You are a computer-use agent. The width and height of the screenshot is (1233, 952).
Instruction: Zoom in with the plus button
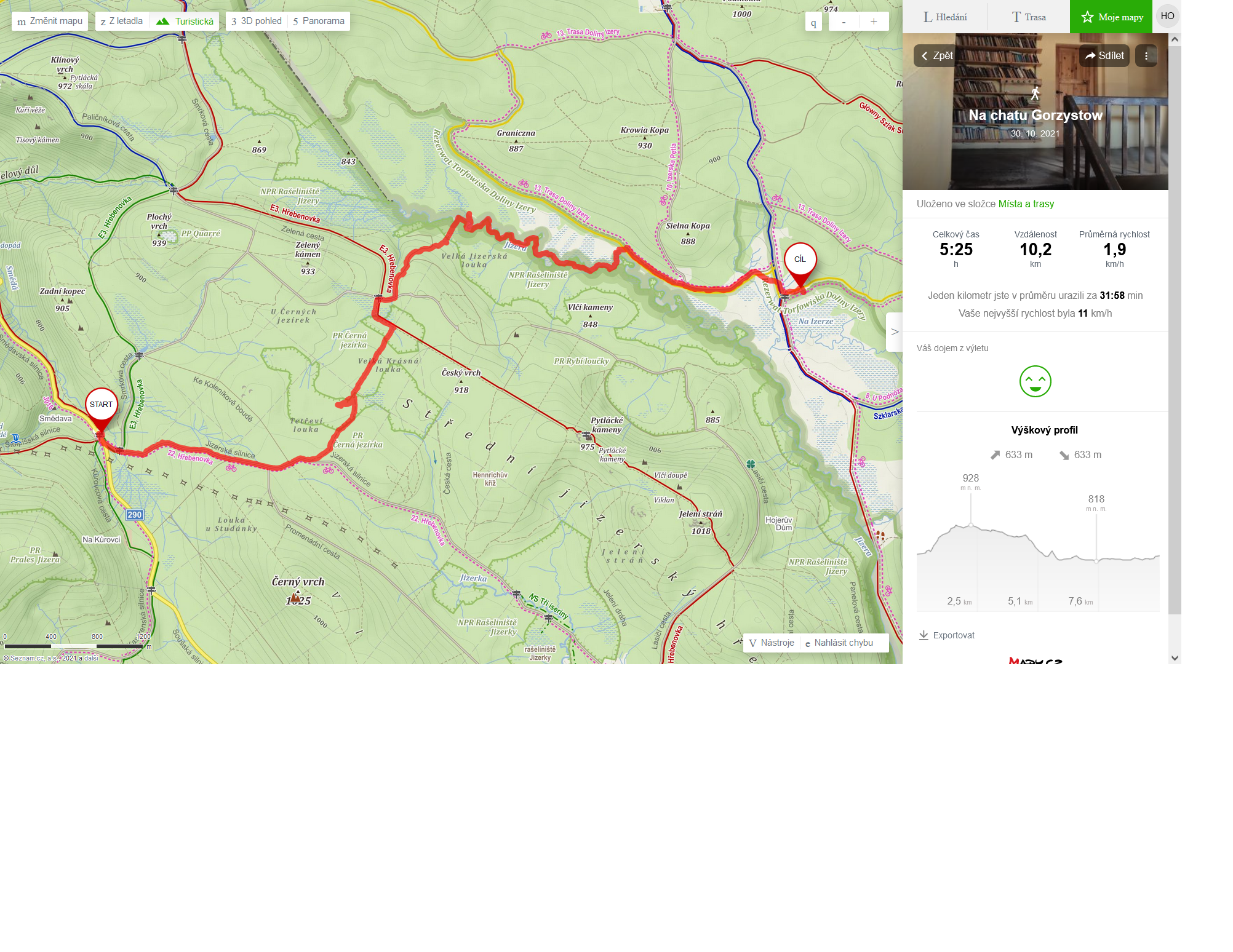click(874, 22)
